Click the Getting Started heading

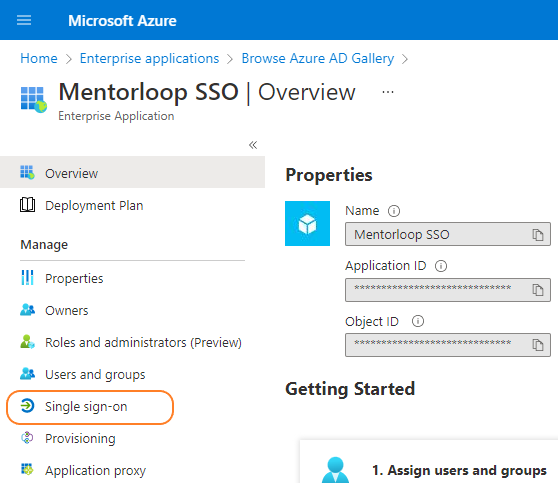[350, 389]
